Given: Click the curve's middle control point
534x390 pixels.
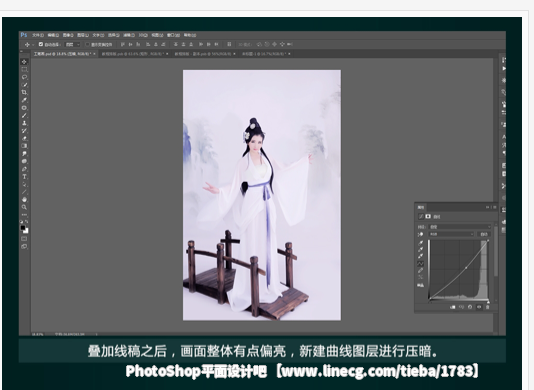Looking at the screenshot, I should [x=466, y=268].
